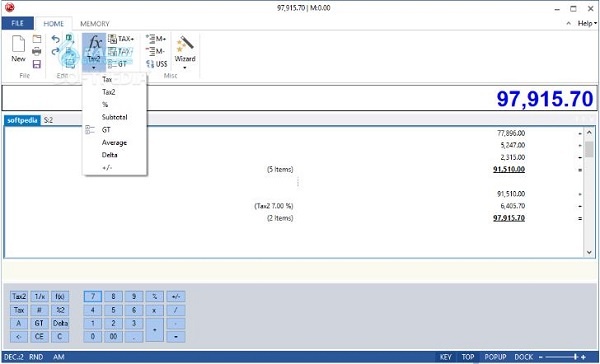Collapse the Tax2 function dropdown arrow

tap(94, 68)
